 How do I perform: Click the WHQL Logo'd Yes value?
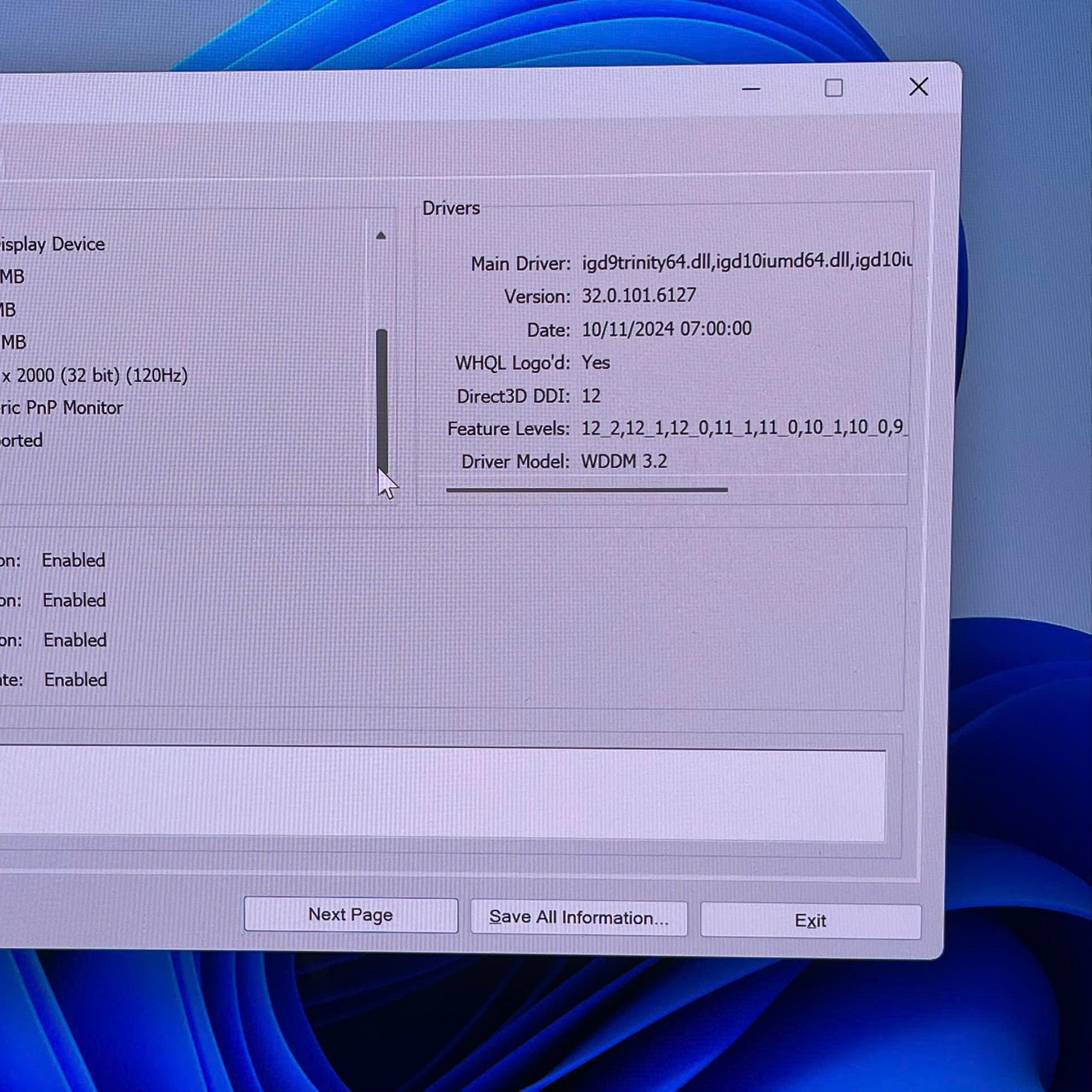tap(596, 363)
